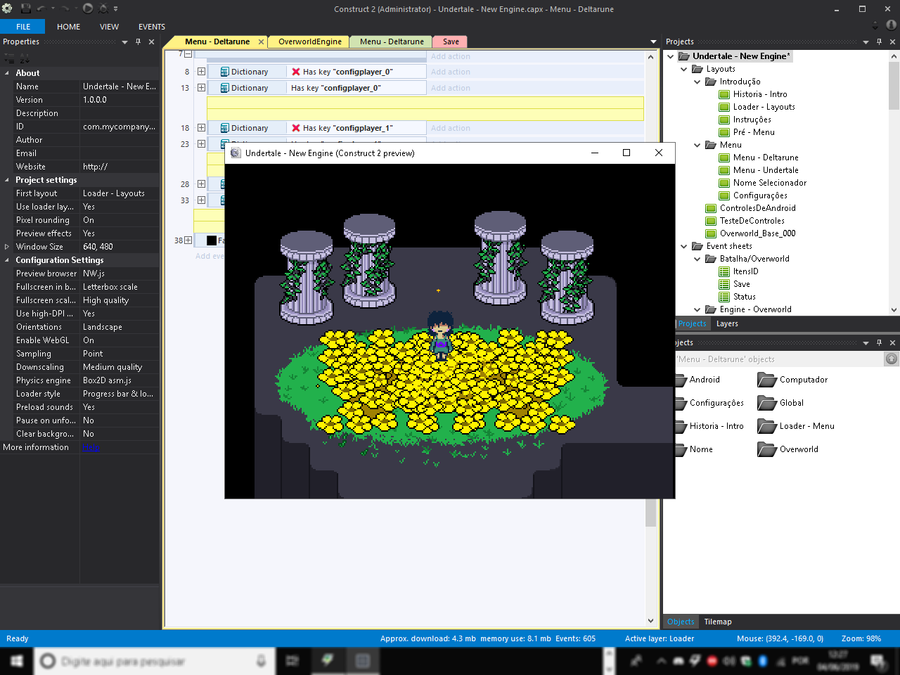Open quick access toolbar customize arrow
Screen dimensions: 900x675
115,9
